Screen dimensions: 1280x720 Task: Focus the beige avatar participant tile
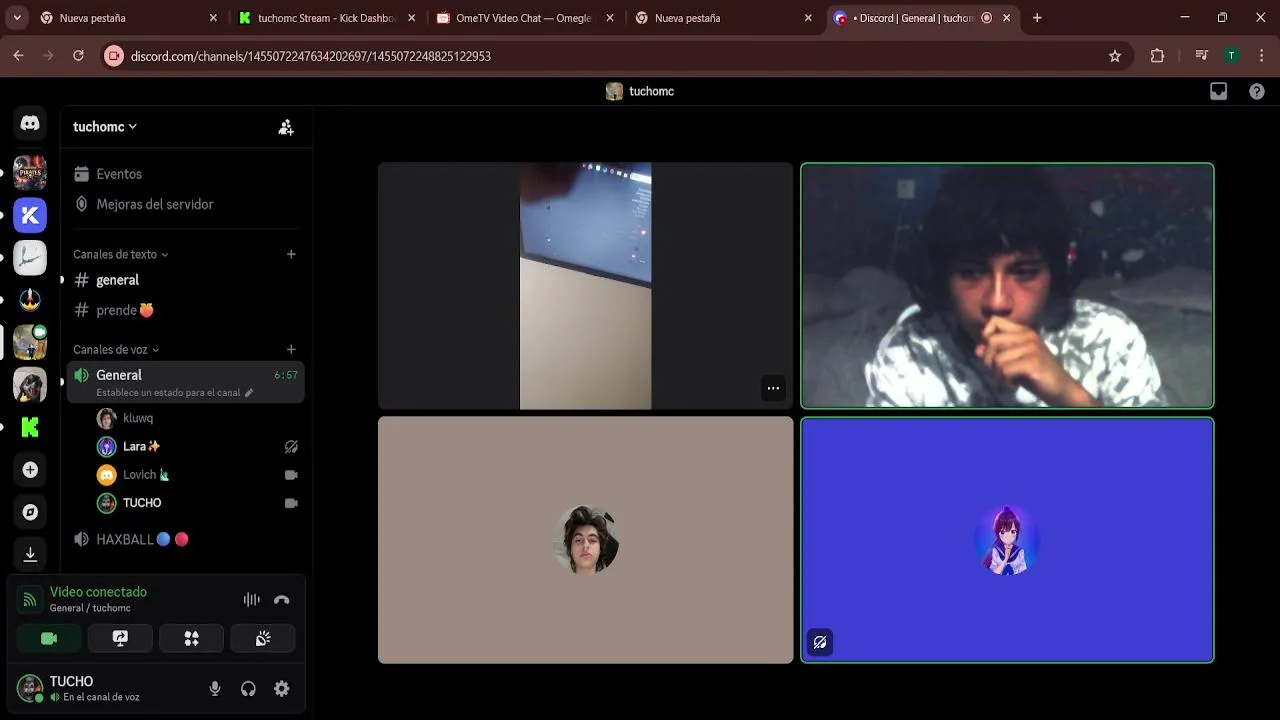point(586,540)
